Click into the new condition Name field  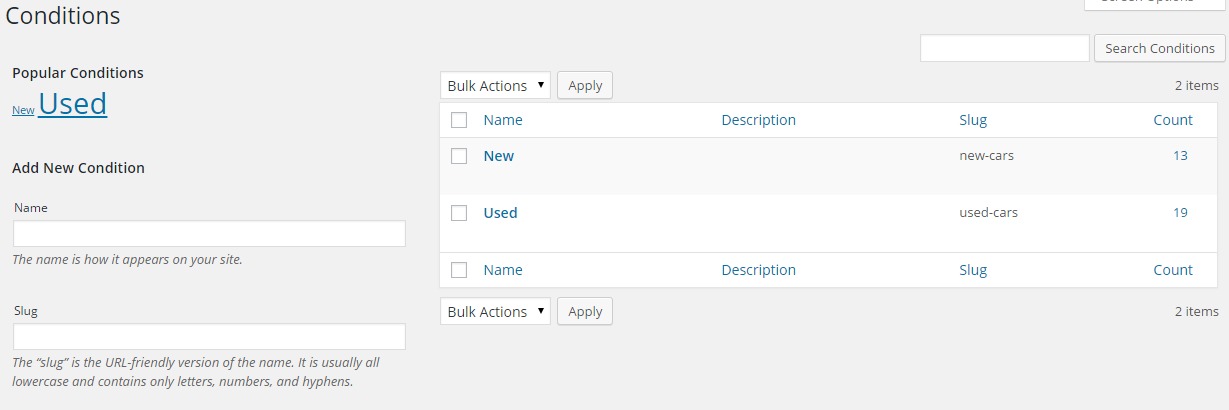[x=209, y=234]
